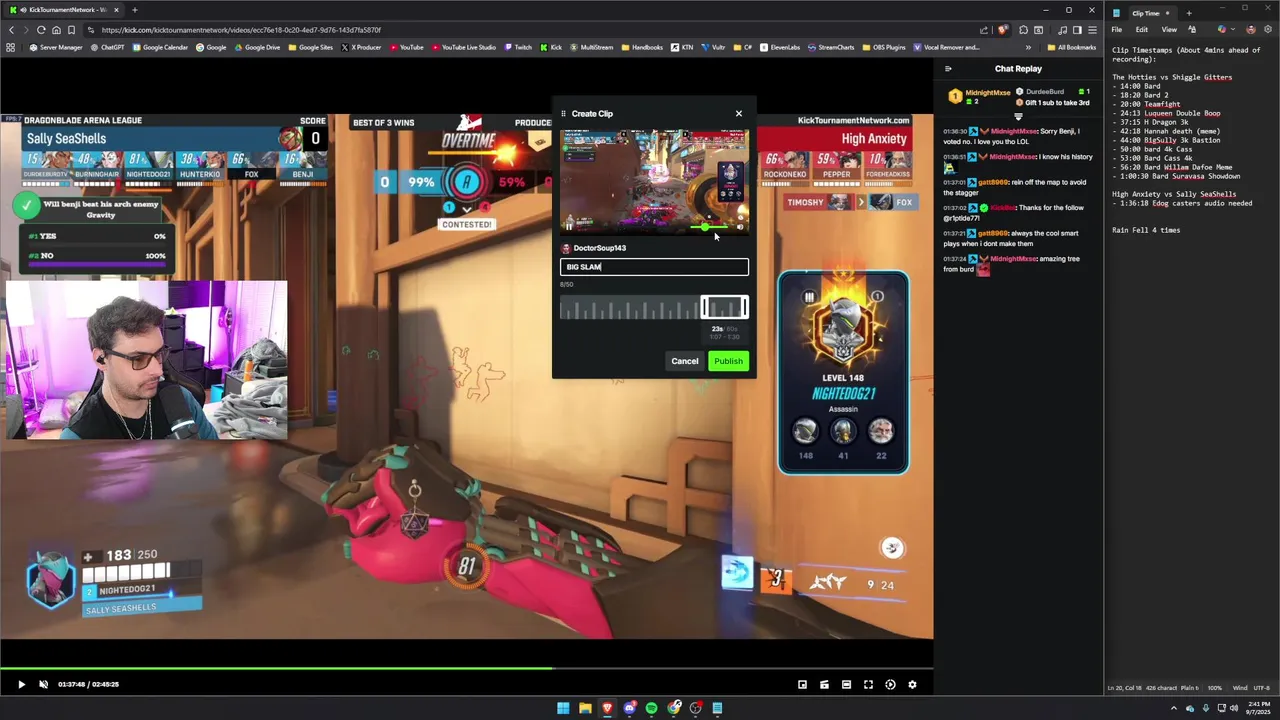Image resolution: width=1280 pixels, height=720 pixels.
Task: Open the View menu in Notepad
Action: click(x=1168, y=30)
